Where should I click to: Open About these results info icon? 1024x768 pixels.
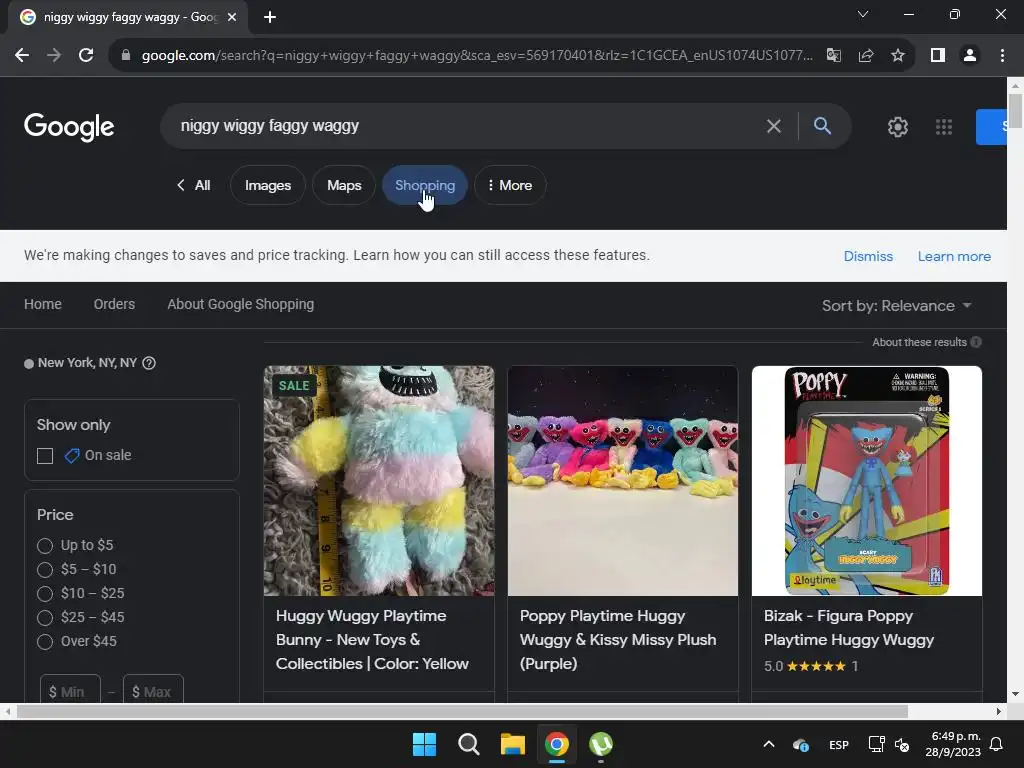click(976, 342)
